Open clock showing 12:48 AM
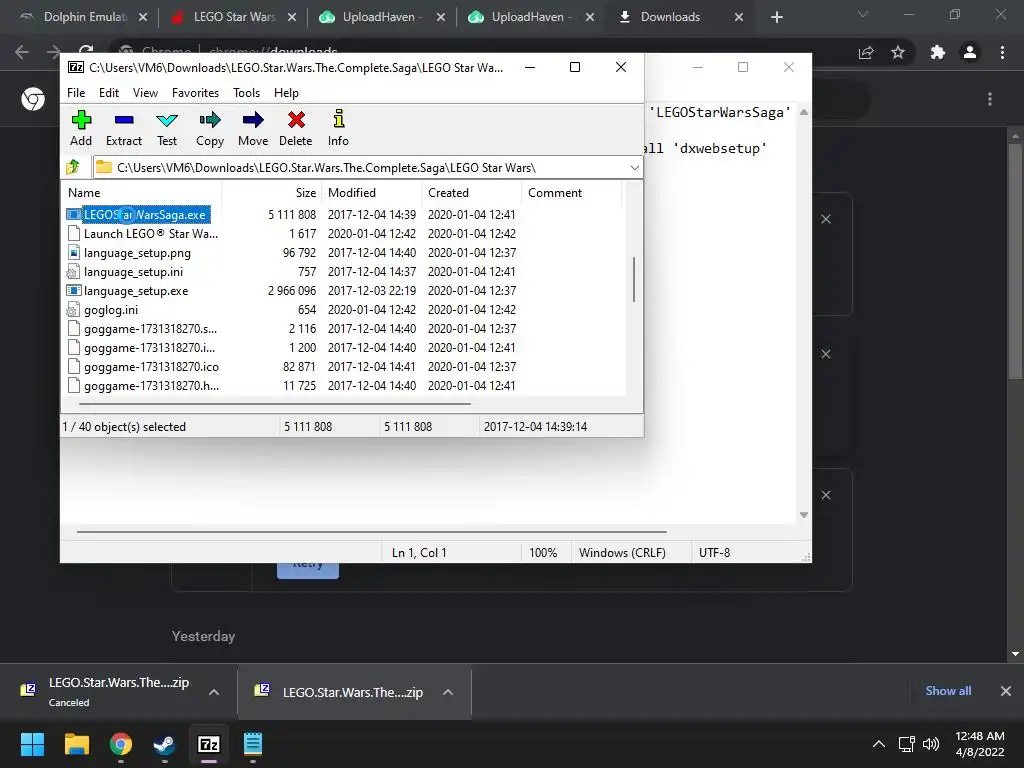Viewport: 1024px width, 768px height. coord(980,744)
